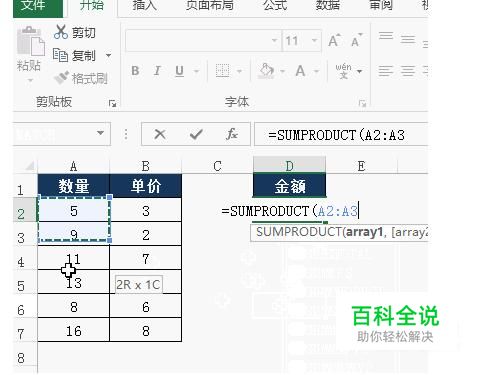Switch to the Home (开始) tab
The height and width of the screenshot is (375, 482).
click(92, 7)
